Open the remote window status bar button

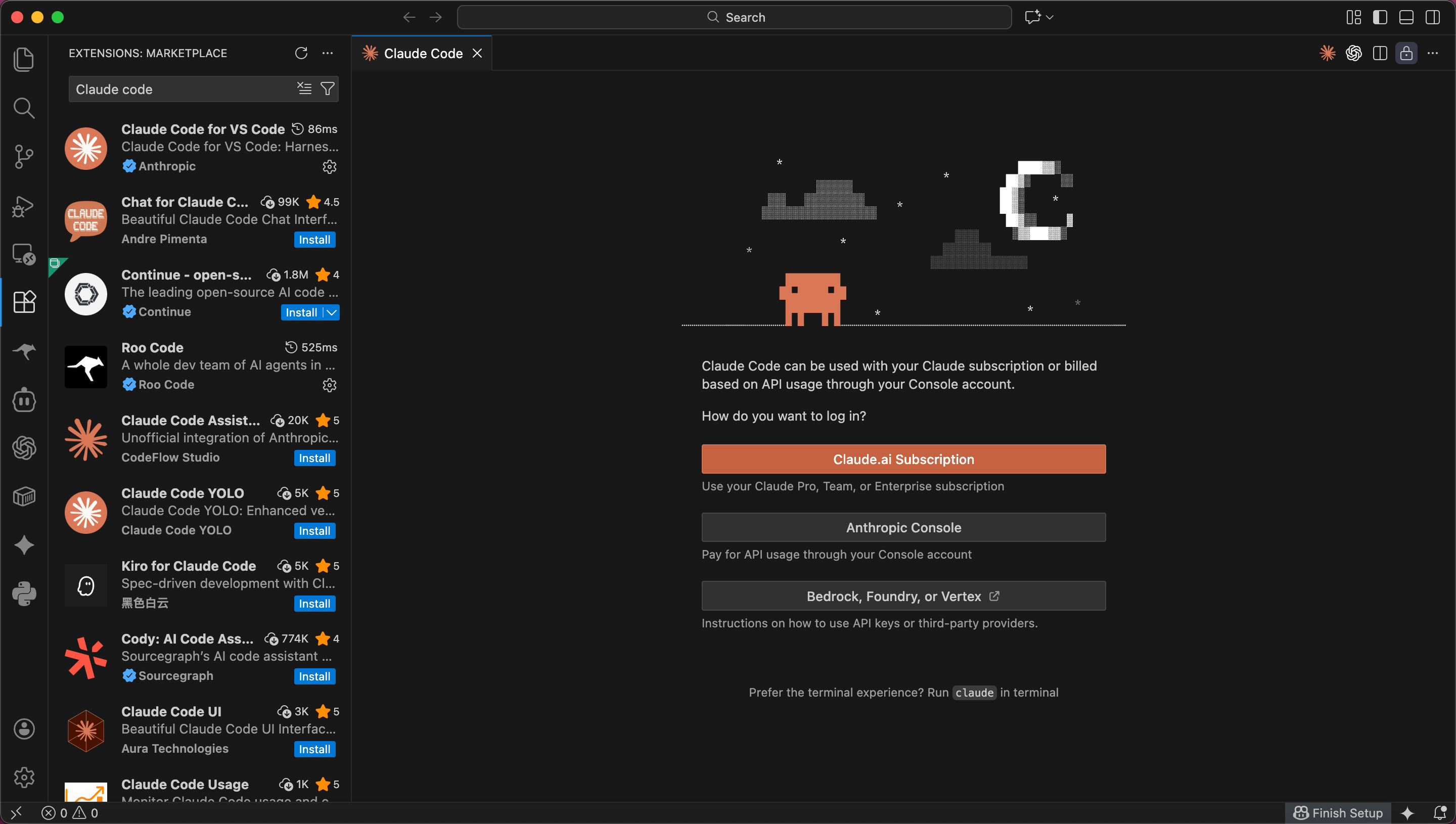coord(16,813)
